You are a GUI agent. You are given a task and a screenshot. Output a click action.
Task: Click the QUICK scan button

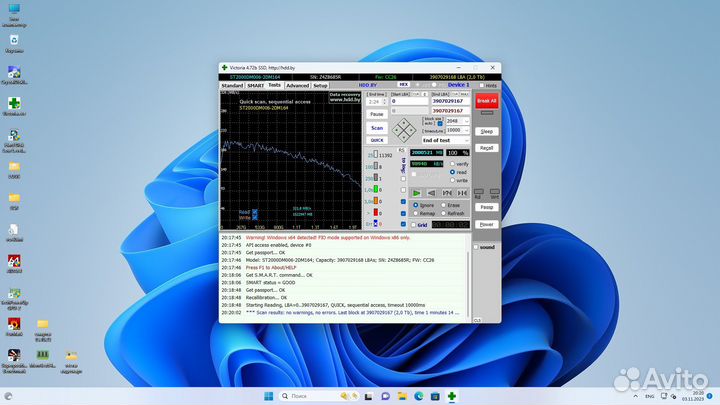click(x=377, y=140)
